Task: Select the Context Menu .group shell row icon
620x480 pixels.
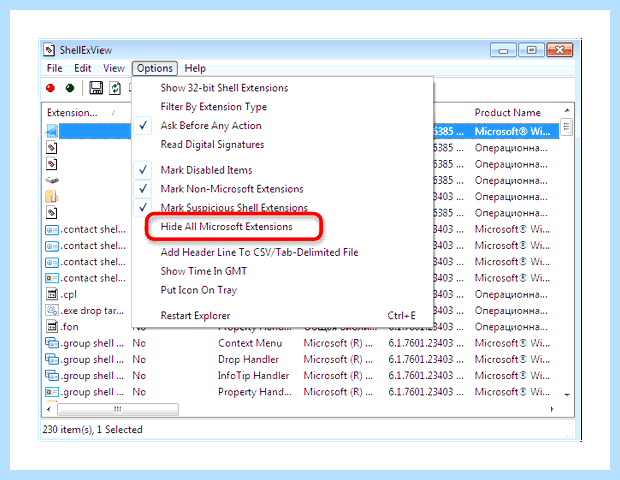Action: 52,343
